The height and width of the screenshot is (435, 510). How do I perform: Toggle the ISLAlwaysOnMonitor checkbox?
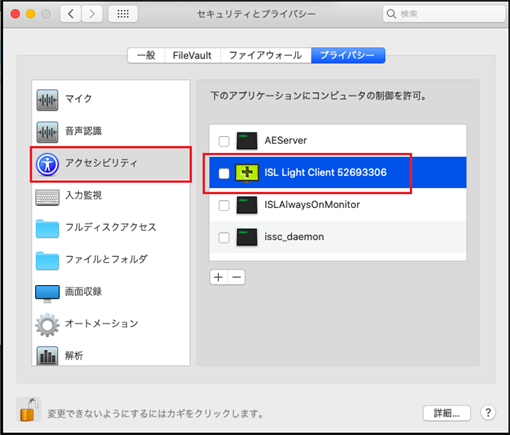point(224,205)
